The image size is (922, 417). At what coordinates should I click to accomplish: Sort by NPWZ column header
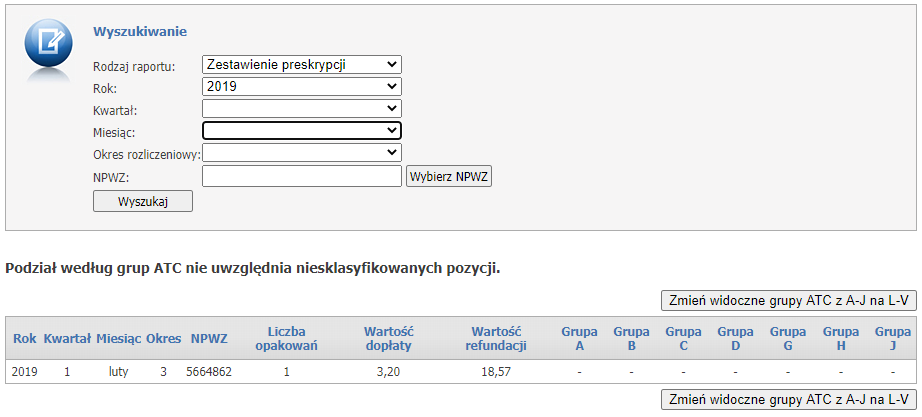(209, 339)
